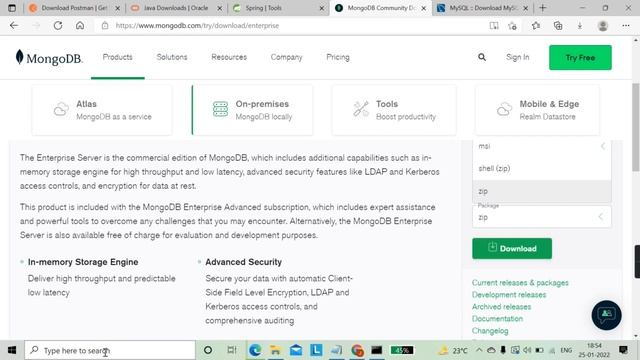The height and width of the screenshot is (360, 640).
Task: Open the Collections icon
Action: pos(558,26)
